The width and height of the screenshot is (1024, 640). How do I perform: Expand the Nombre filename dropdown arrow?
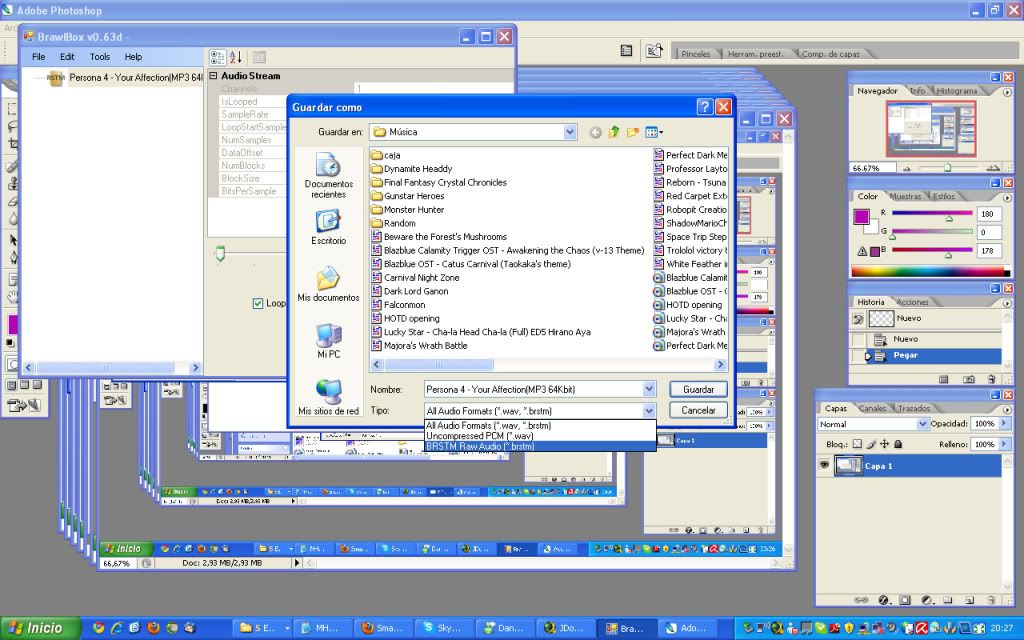[649, 389]
